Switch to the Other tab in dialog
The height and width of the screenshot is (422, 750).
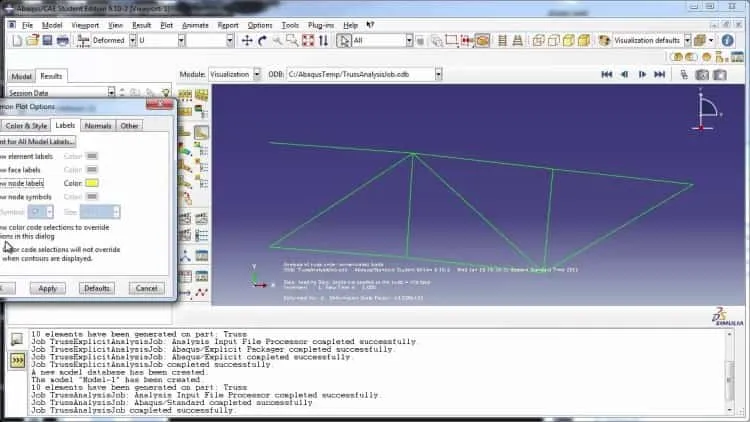tap(129, 126)
